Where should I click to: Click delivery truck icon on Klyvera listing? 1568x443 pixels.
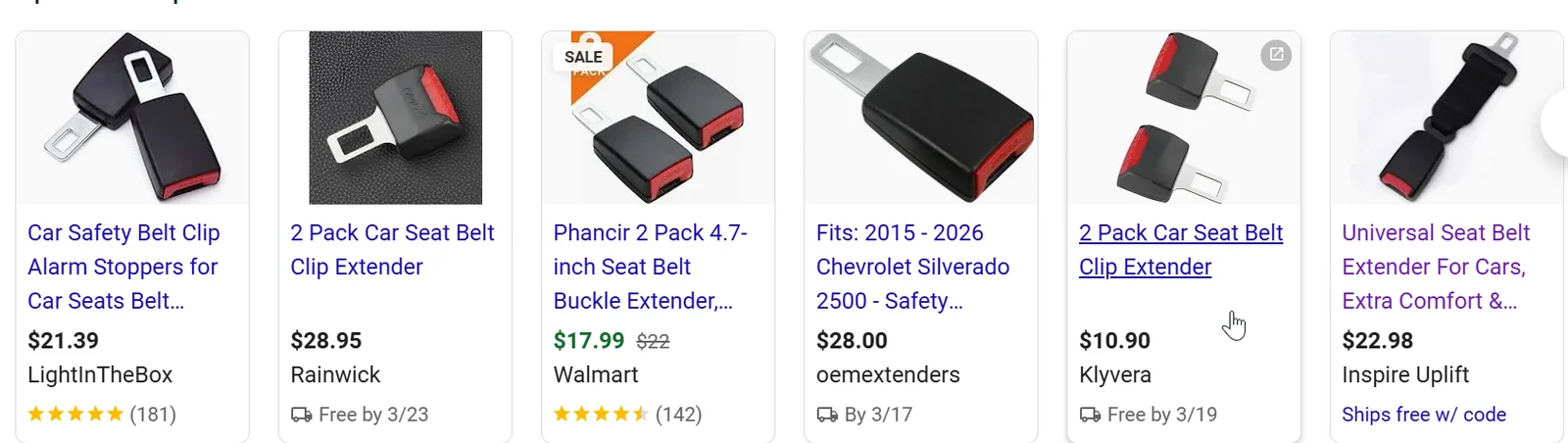tap(1090, 415)
